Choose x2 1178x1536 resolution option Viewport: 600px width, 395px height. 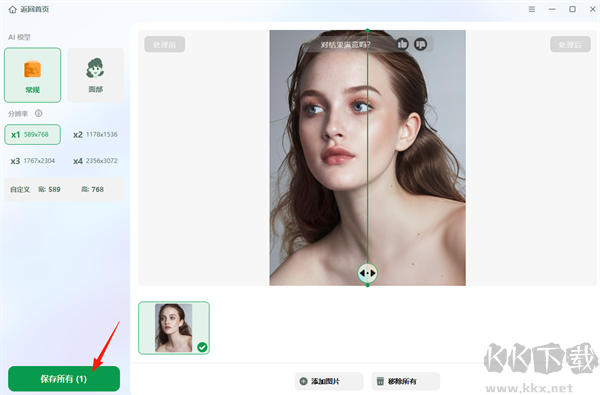(95, 134)
